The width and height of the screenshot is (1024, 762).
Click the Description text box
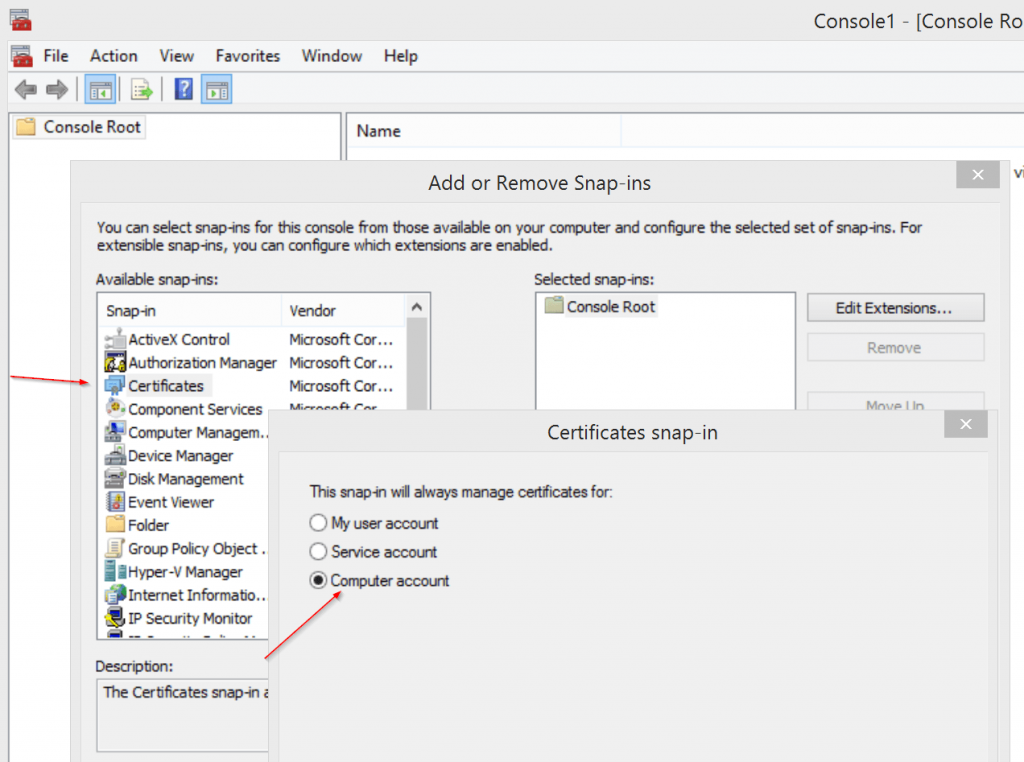[x=183, y=716]
